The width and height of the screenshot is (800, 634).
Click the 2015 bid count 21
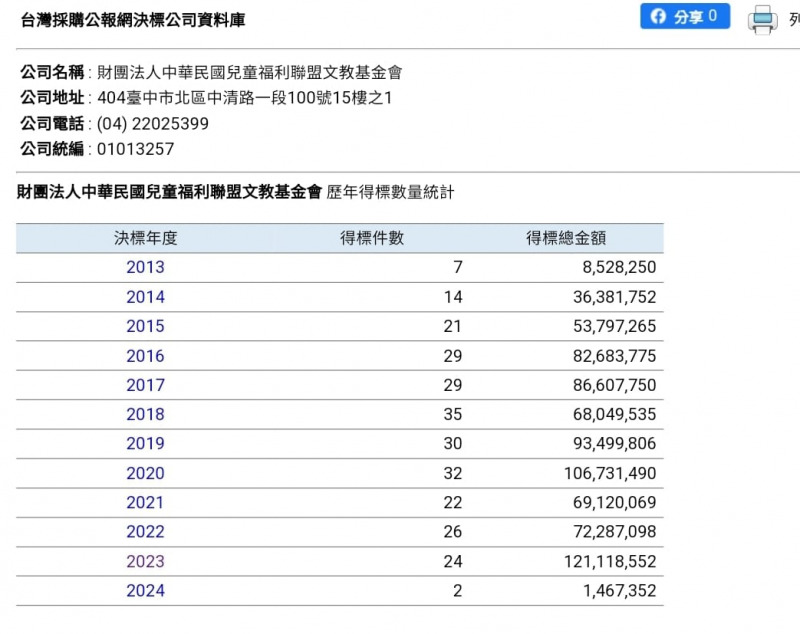(453, 326)
